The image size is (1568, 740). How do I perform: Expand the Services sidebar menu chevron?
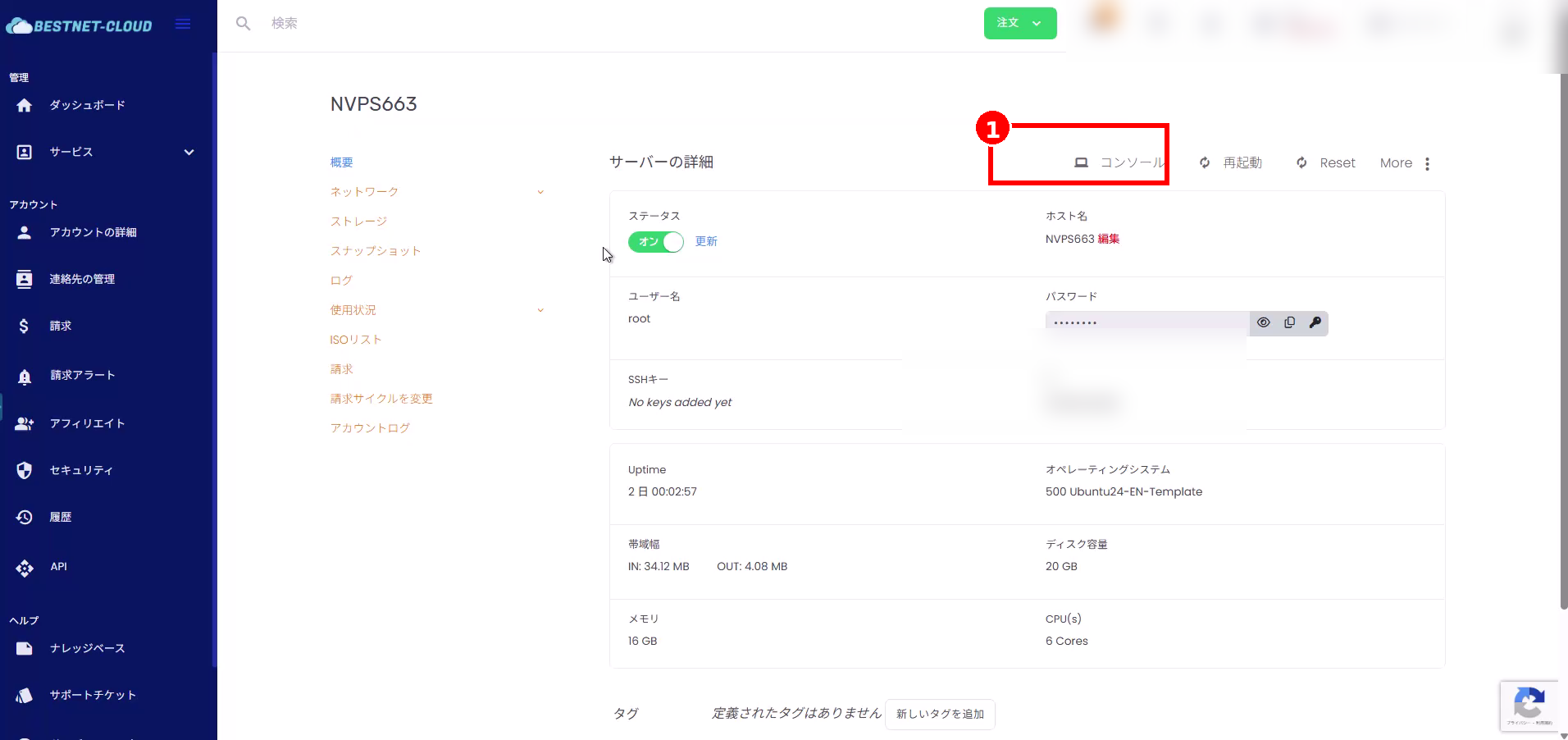[189, 153]
